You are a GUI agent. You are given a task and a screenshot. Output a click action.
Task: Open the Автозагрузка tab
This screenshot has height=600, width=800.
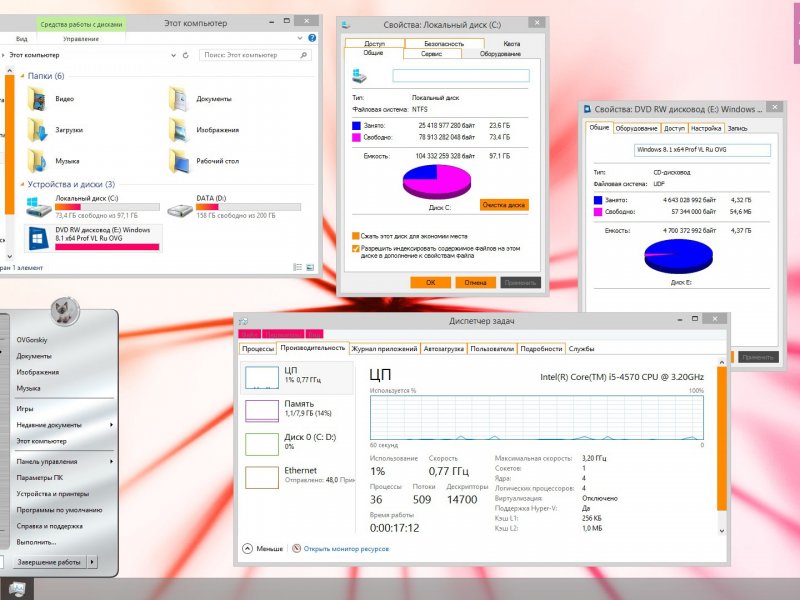[444, 348]
